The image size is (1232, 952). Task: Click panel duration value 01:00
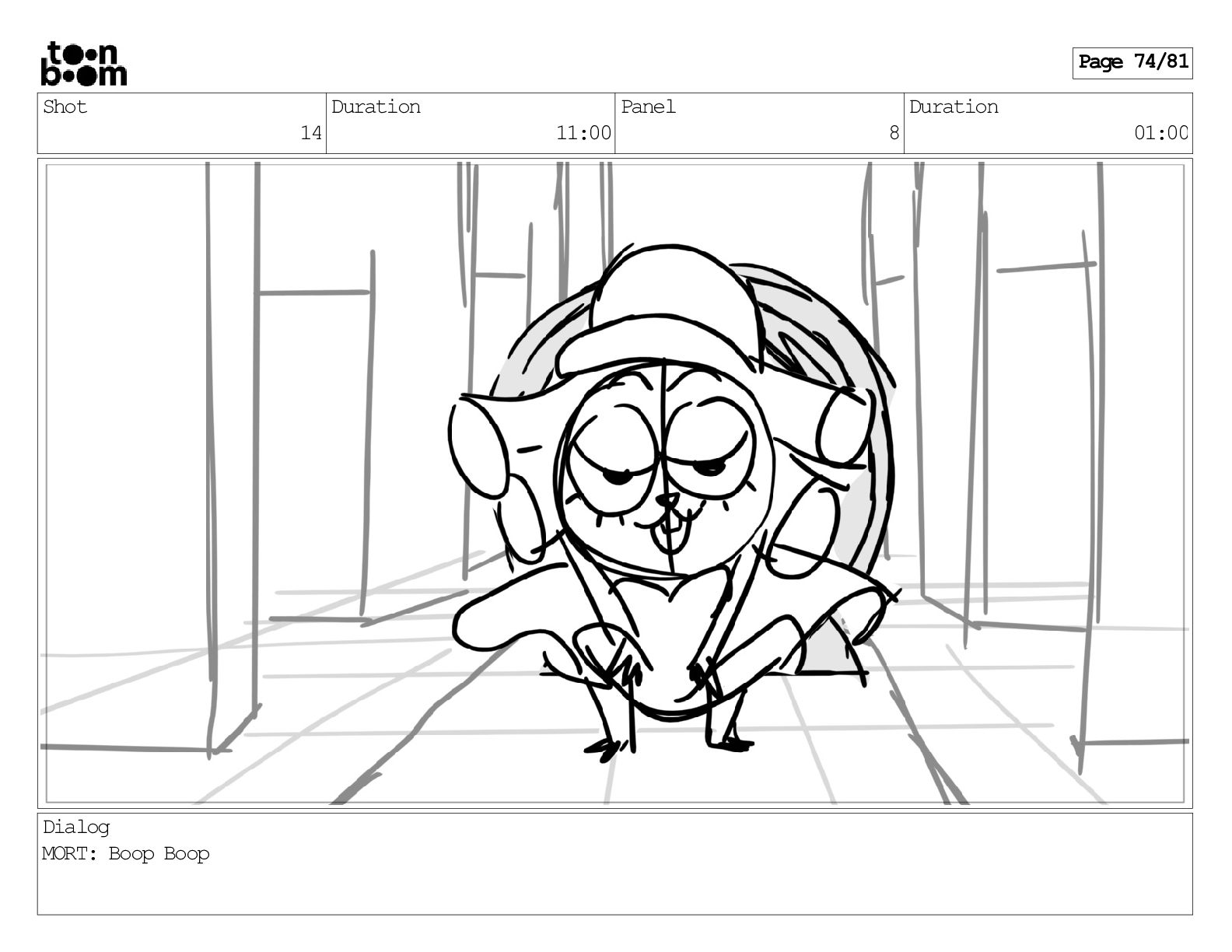[x=1161, y=133]
